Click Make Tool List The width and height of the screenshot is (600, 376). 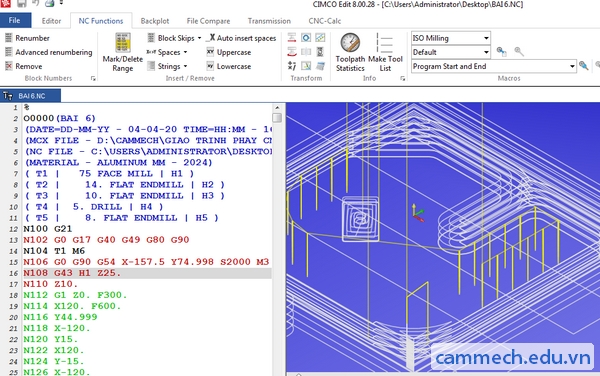tap(385, 52)
